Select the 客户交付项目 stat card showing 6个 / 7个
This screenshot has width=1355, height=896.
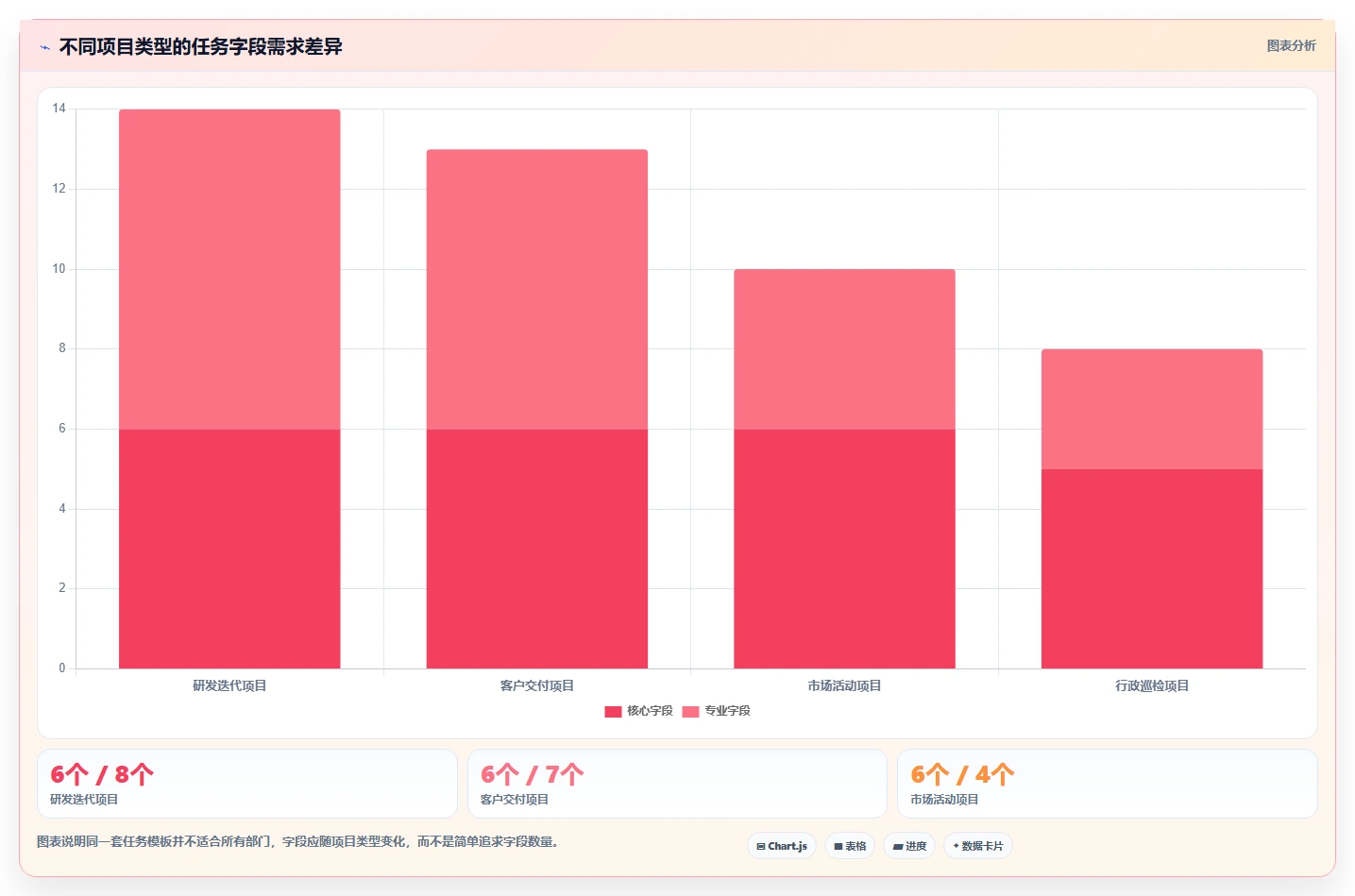pyautogui.click(x=677, y=784)
